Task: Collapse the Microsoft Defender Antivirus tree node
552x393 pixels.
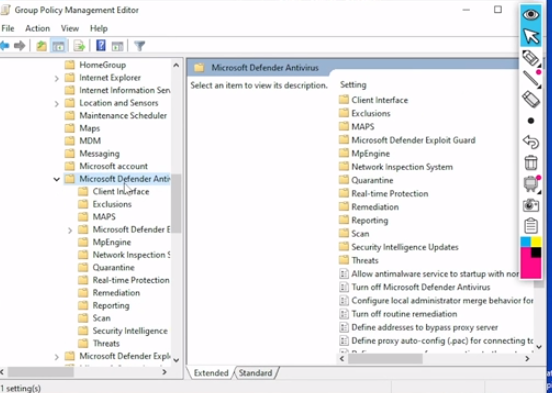Action: click(x=56, y=179)
